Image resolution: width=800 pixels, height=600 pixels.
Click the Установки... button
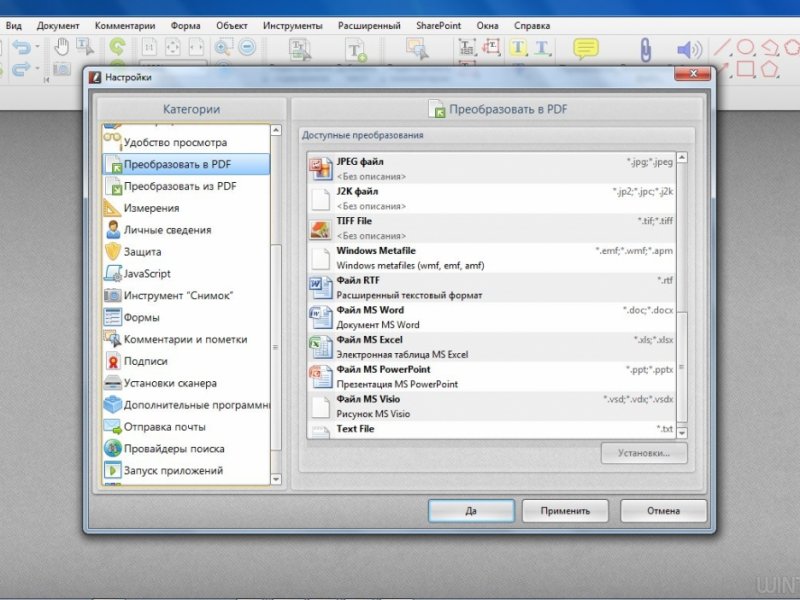[644, 453]
